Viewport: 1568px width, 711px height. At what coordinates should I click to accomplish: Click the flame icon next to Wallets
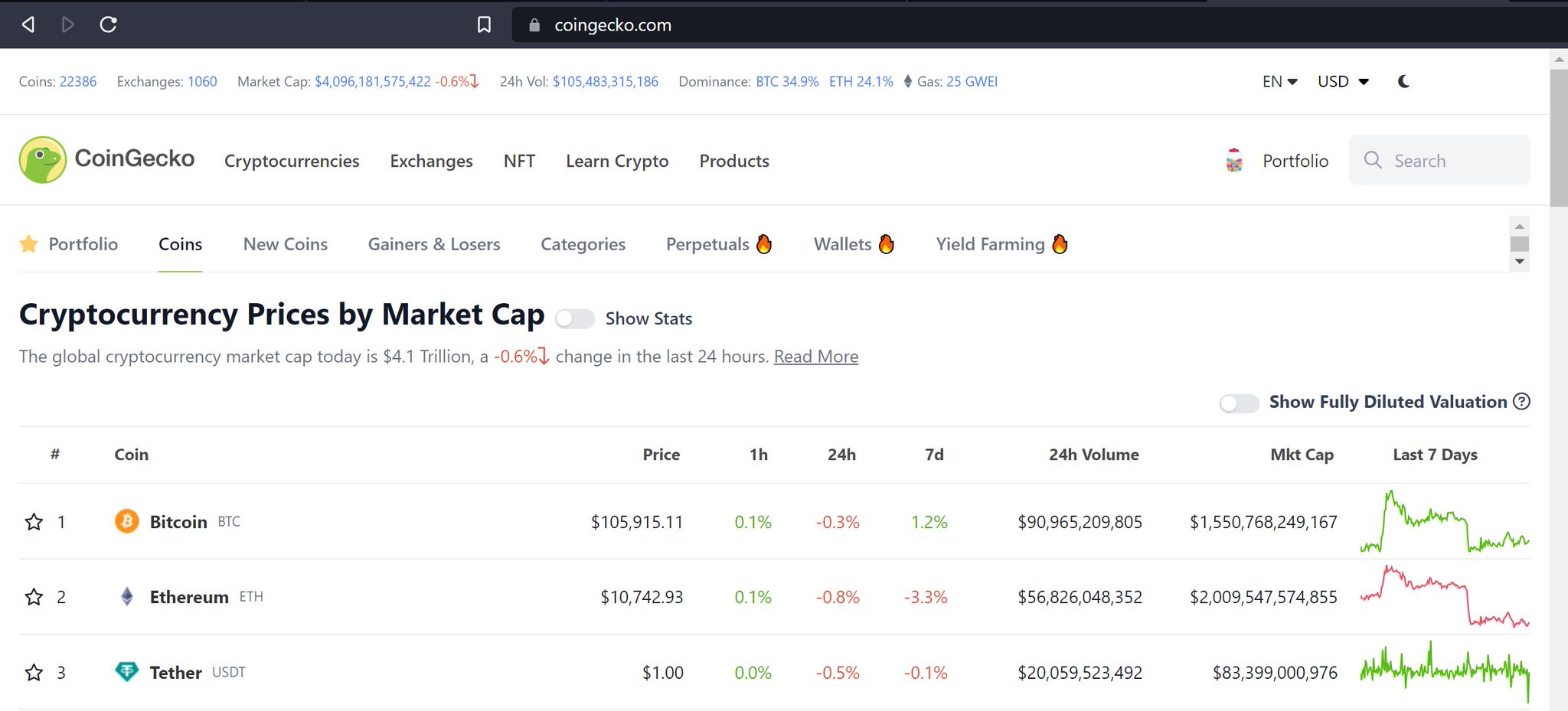coord(887,243)
